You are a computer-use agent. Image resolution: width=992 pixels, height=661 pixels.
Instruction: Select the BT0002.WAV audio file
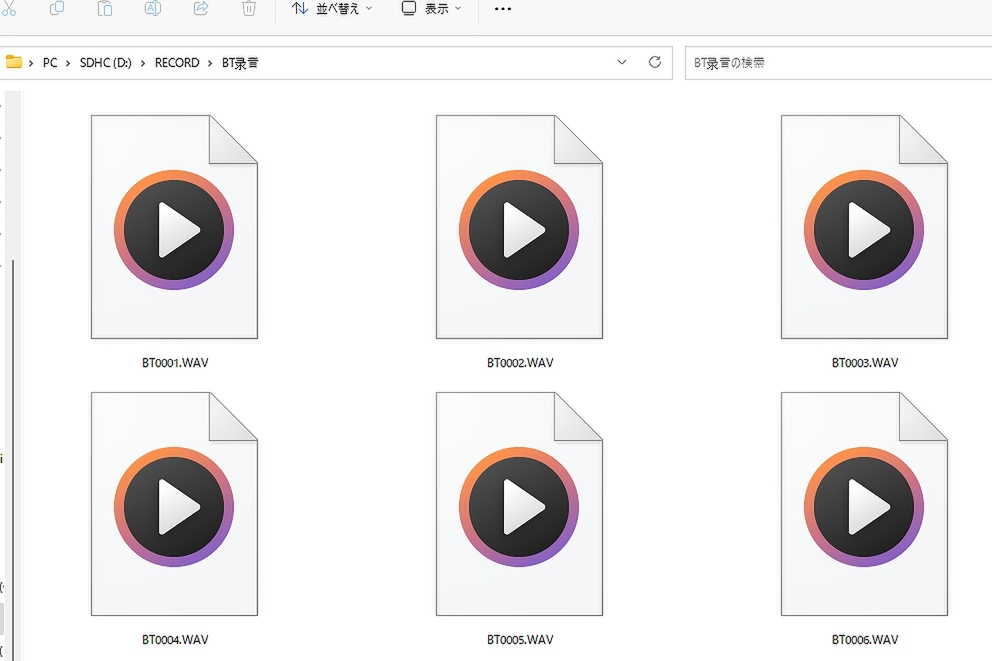pos(519,242)
